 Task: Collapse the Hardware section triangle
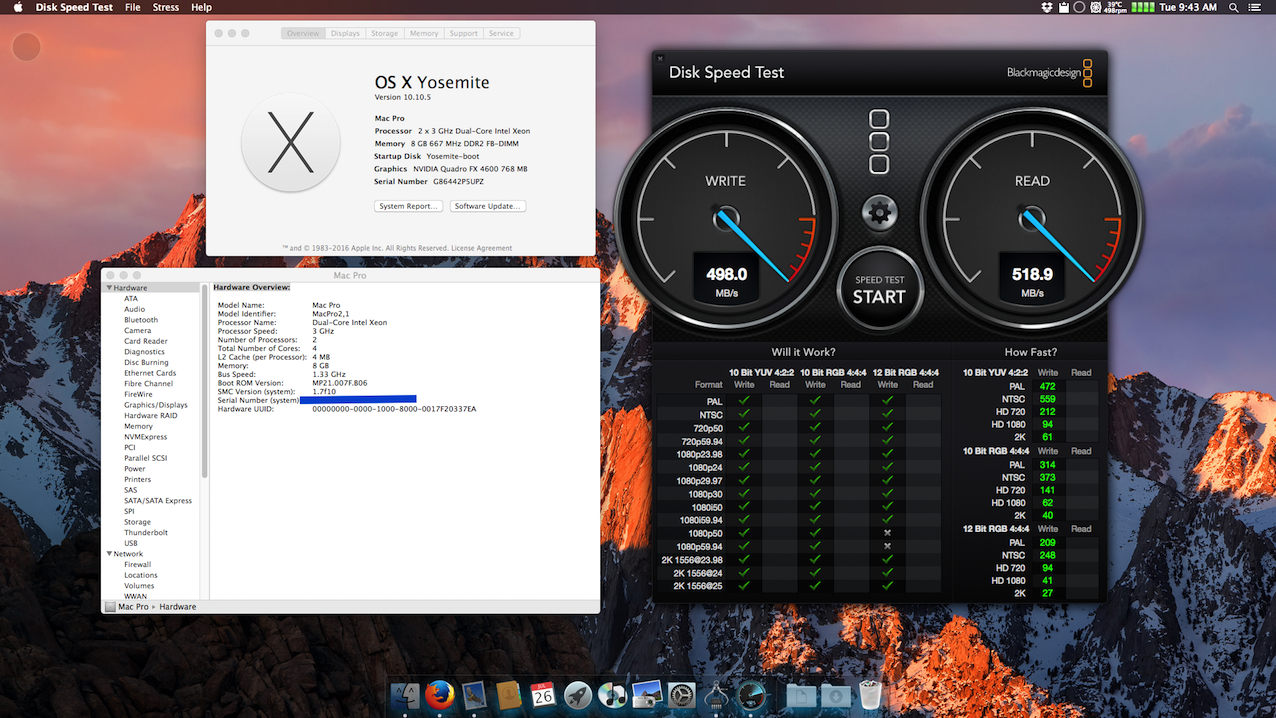[109, 288]
